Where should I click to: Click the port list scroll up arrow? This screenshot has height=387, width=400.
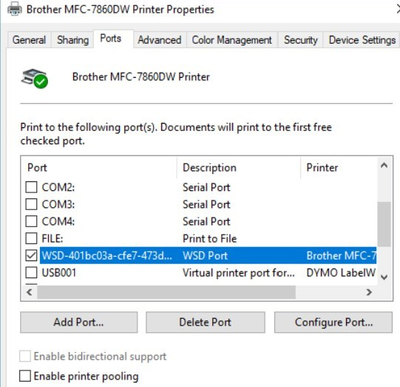pyautogui.click(x=384, y=165)
